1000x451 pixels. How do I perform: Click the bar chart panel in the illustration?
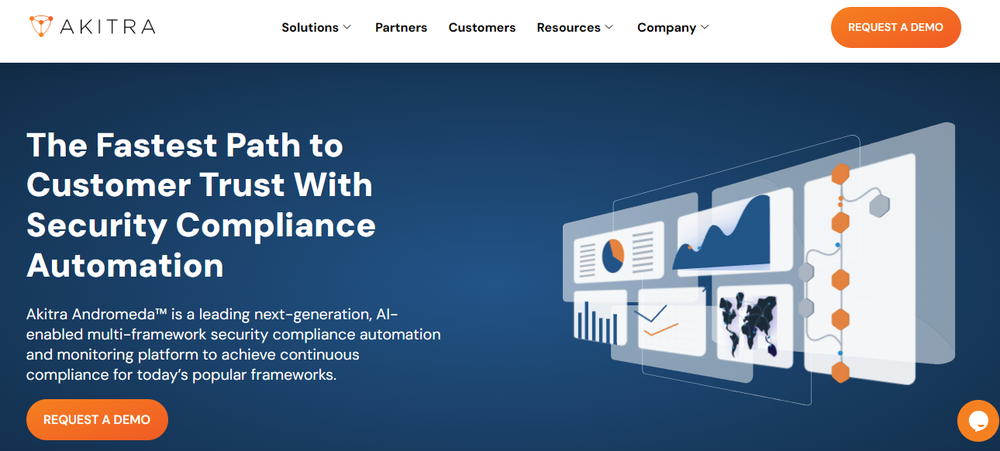[x=599, y=318]
